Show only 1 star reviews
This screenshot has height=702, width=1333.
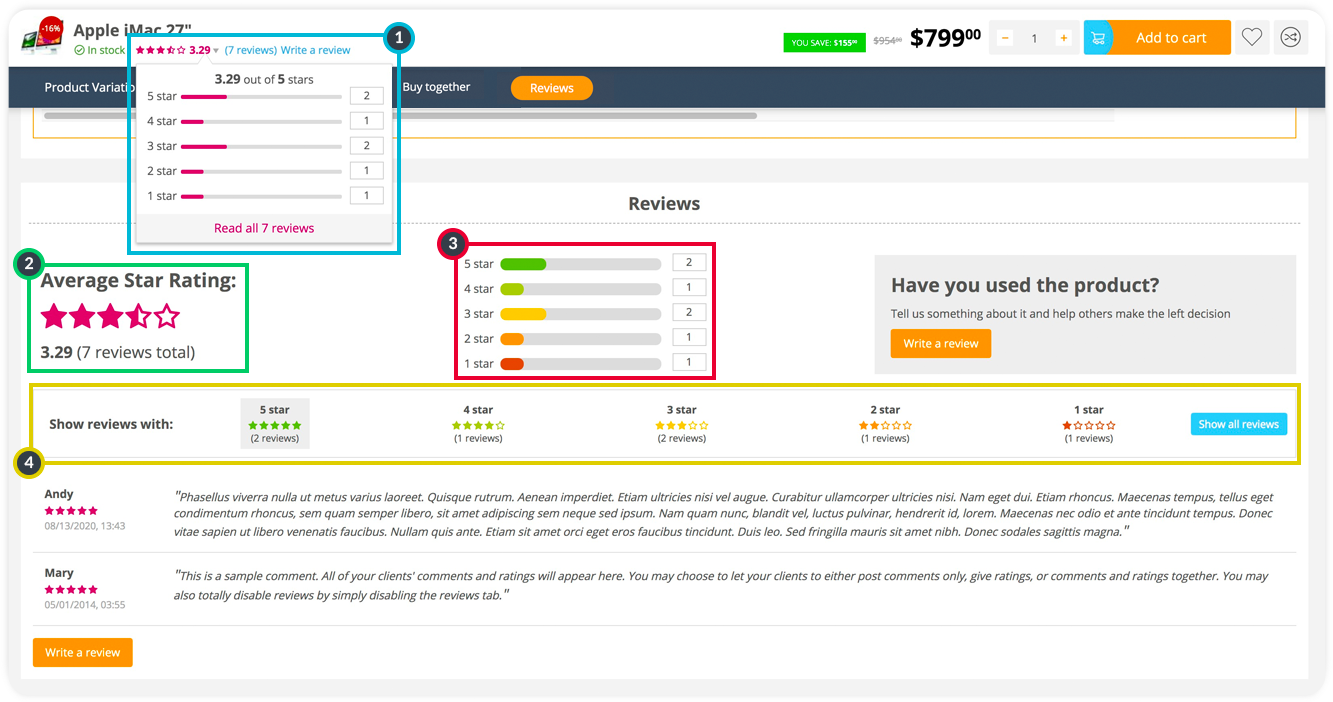coord(1089,423)
